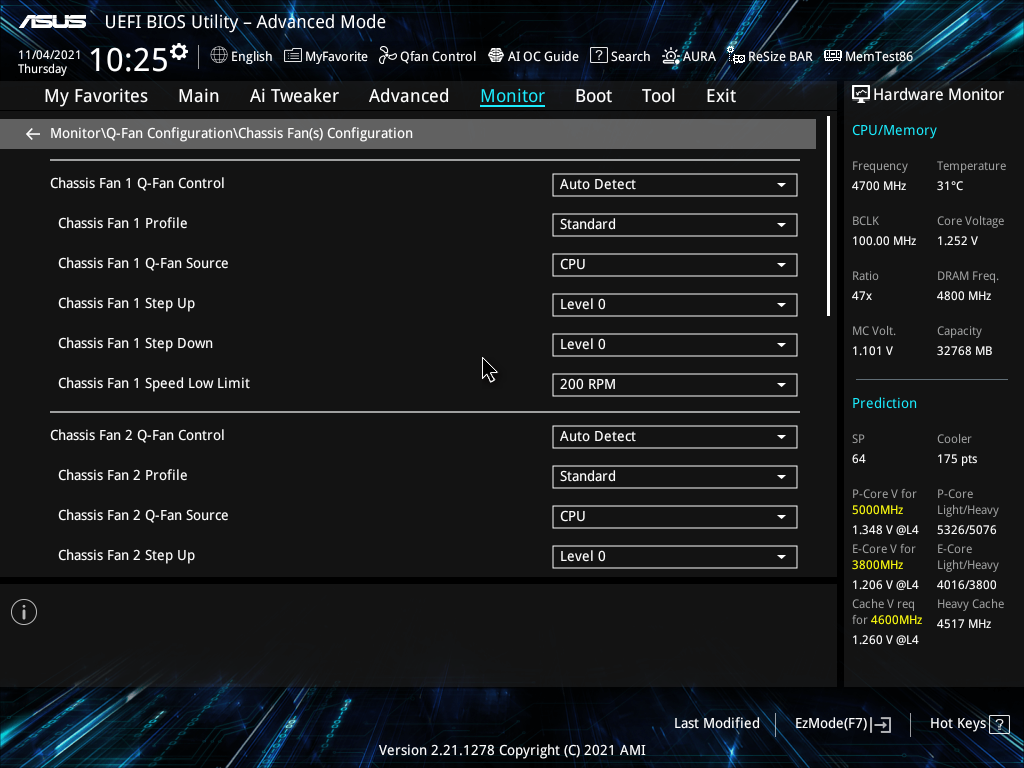
Task: Click the Hardware Monitor display icon
Action: point(861,95)
